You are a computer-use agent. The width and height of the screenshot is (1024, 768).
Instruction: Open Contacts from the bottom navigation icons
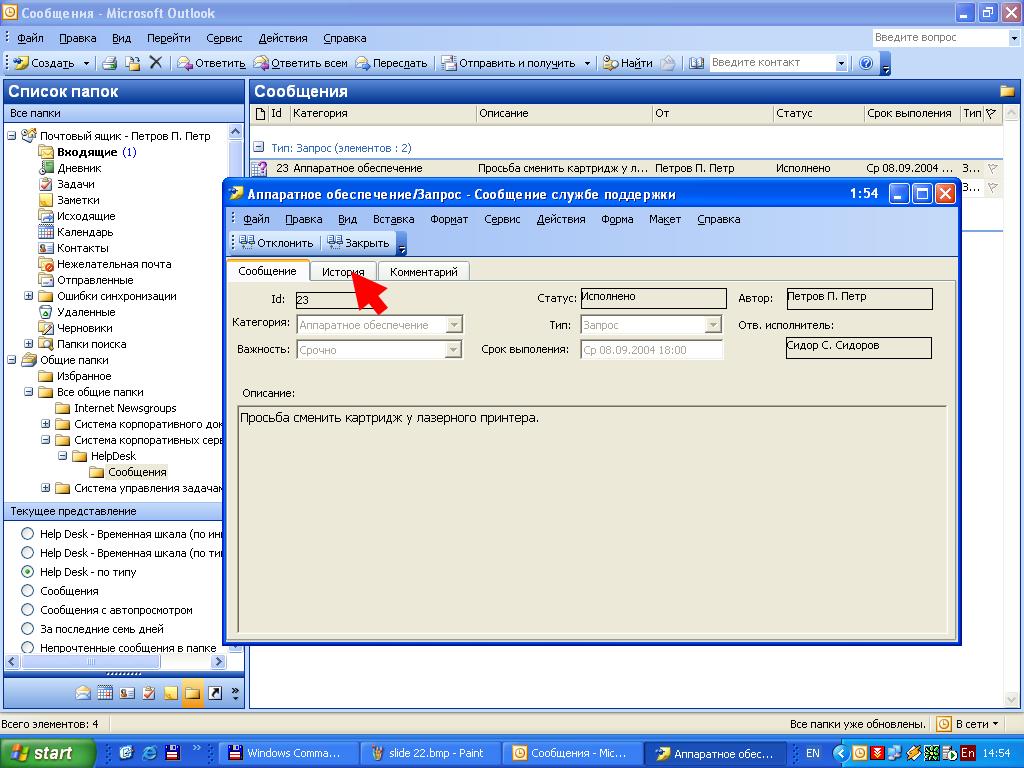(127, 693)
